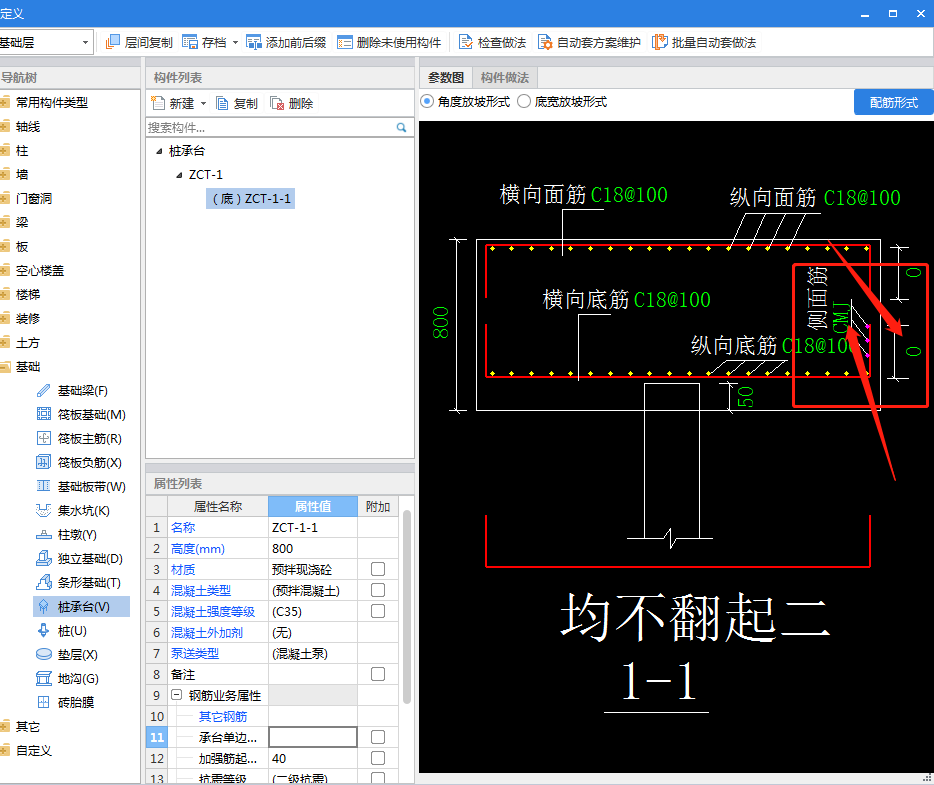The height and width of the screenshot is (785, 934).
Task: Select (底) ZCT-1-1 in the component list
Action: (251, 198)
